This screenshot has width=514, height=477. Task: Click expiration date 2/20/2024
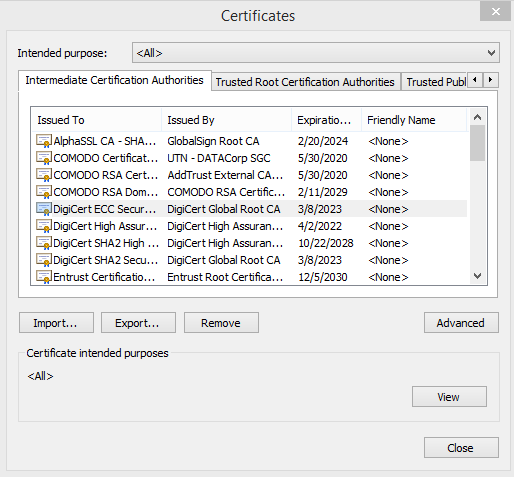(x=323, y=141)
